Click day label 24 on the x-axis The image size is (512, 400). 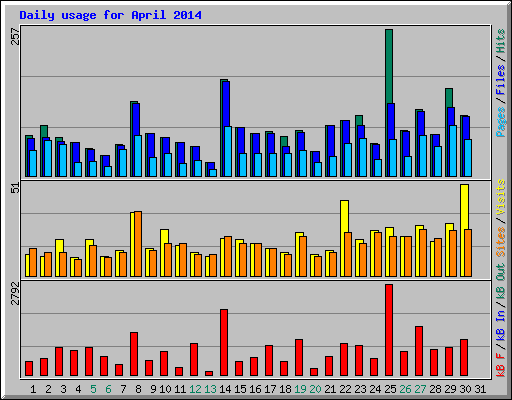[375, 389]
